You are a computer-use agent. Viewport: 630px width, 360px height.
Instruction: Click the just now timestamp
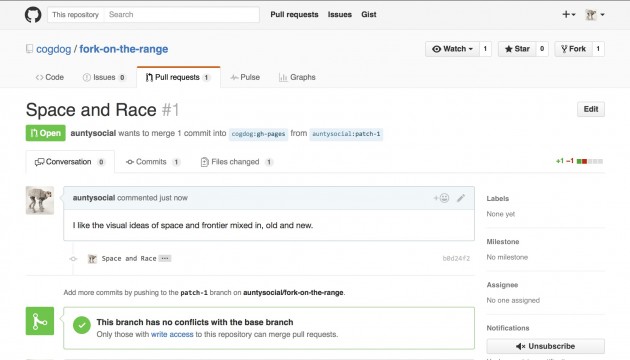173,198
